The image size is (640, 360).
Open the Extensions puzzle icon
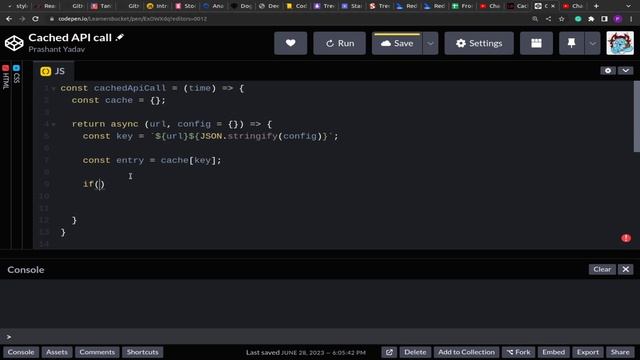coord(591,19)
